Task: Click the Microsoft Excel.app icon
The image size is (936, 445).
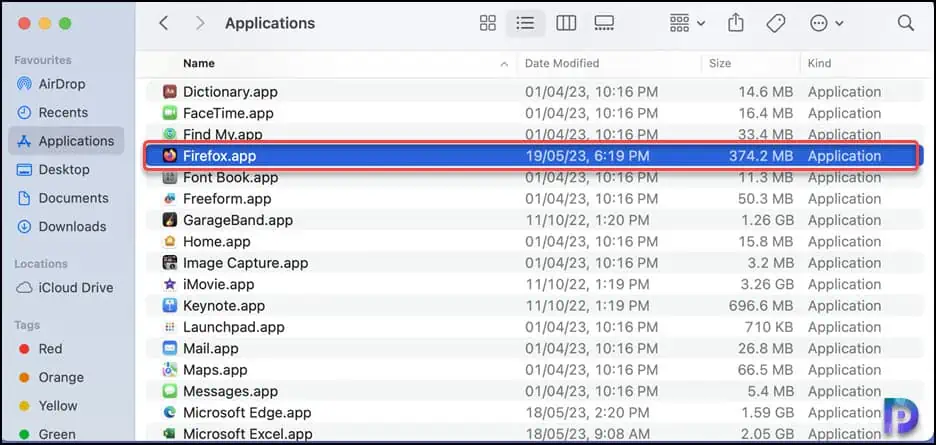Action: tap(170, 434)
